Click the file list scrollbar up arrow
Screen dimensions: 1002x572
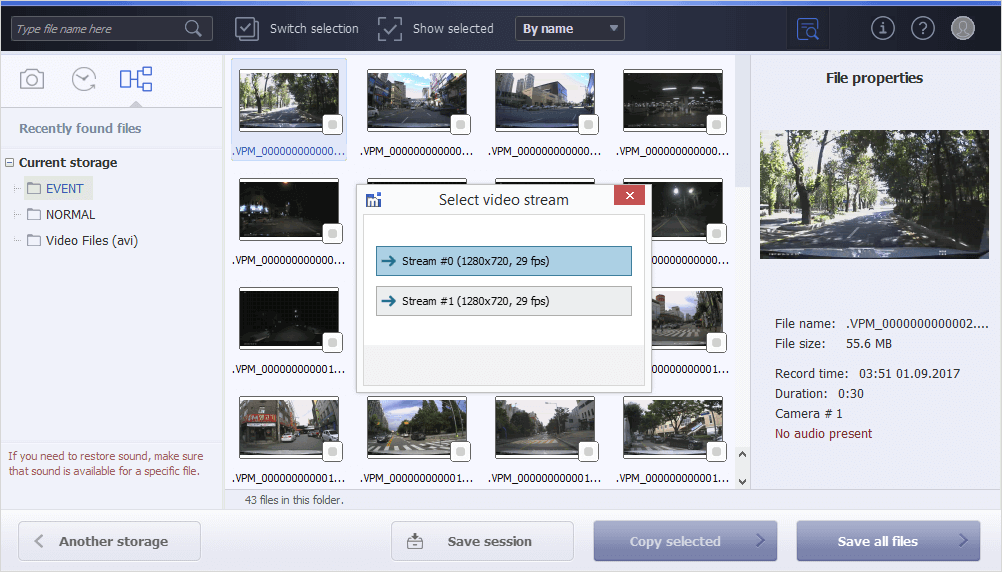click(x=742, y=454)
